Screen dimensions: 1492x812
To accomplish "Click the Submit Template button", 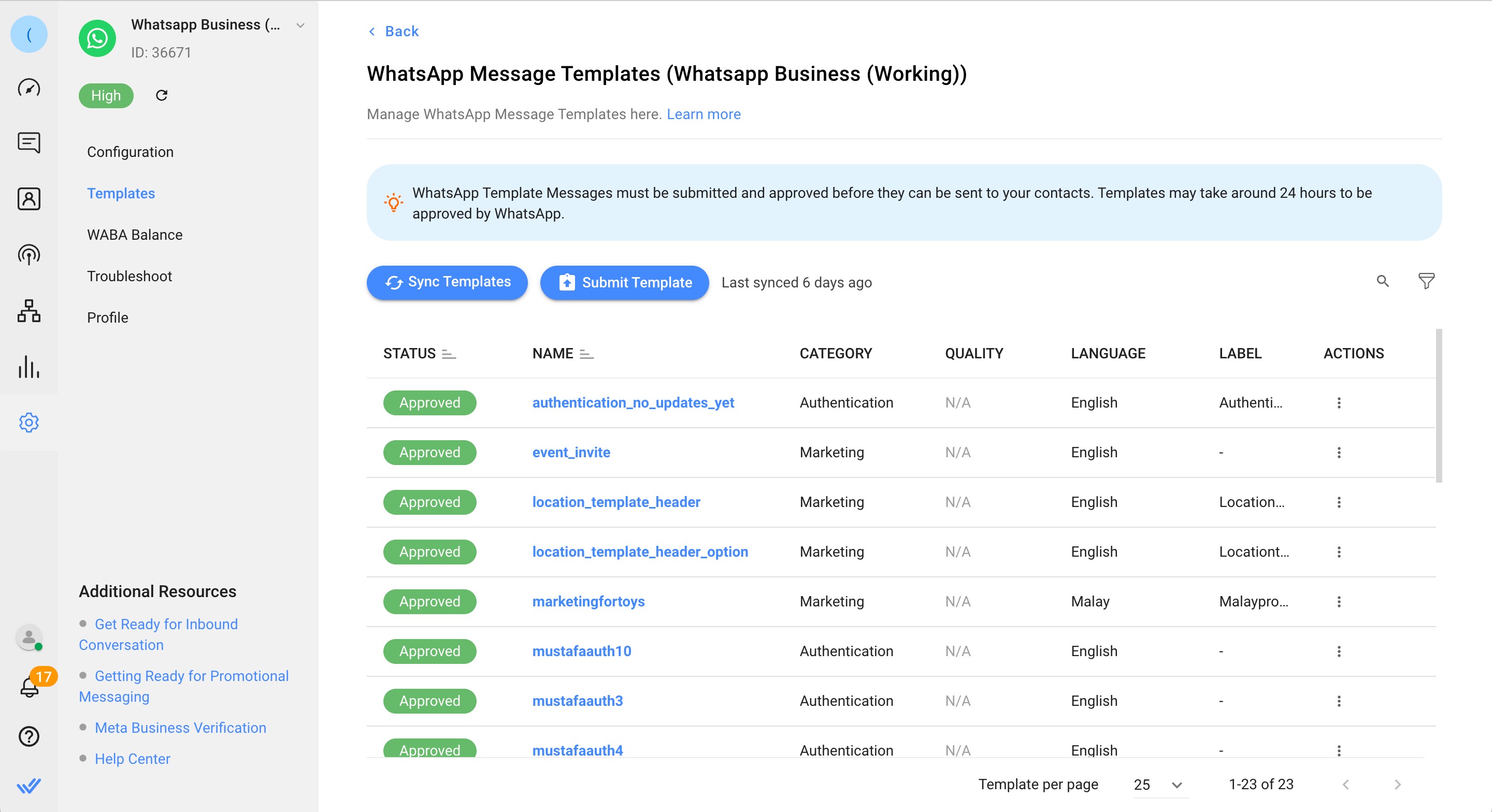I will 624,283.
